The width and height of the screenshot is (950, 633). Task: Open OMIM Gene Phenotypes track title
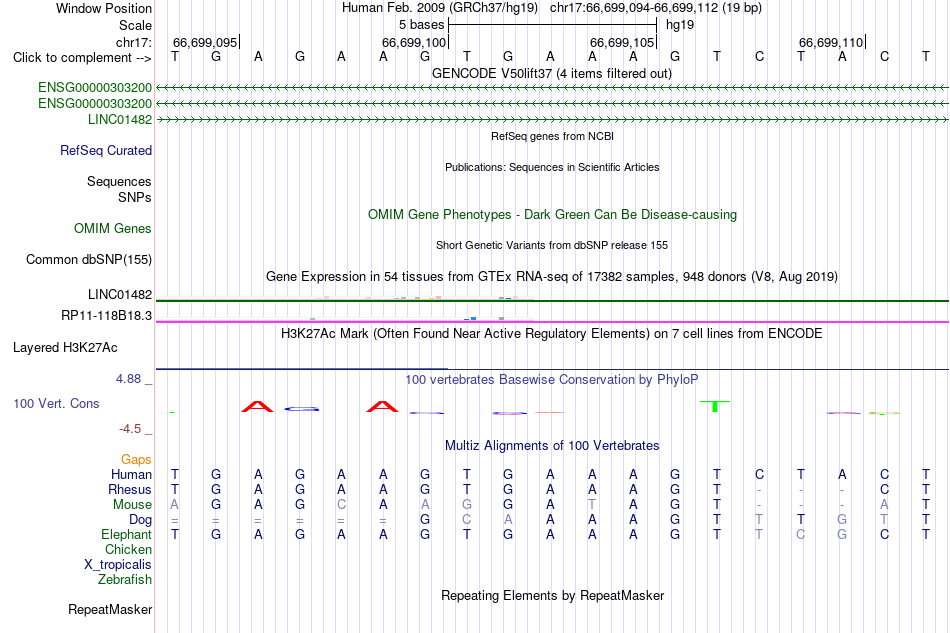click(x=552, y=214)
